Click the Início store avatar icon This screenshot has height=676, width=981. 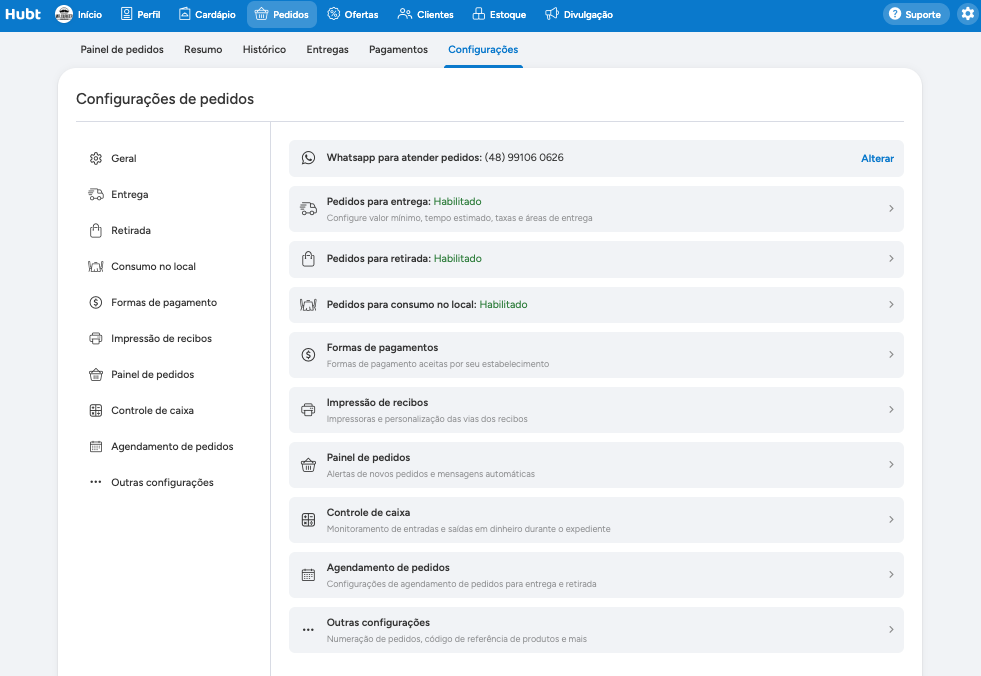[x=64, y=14]
